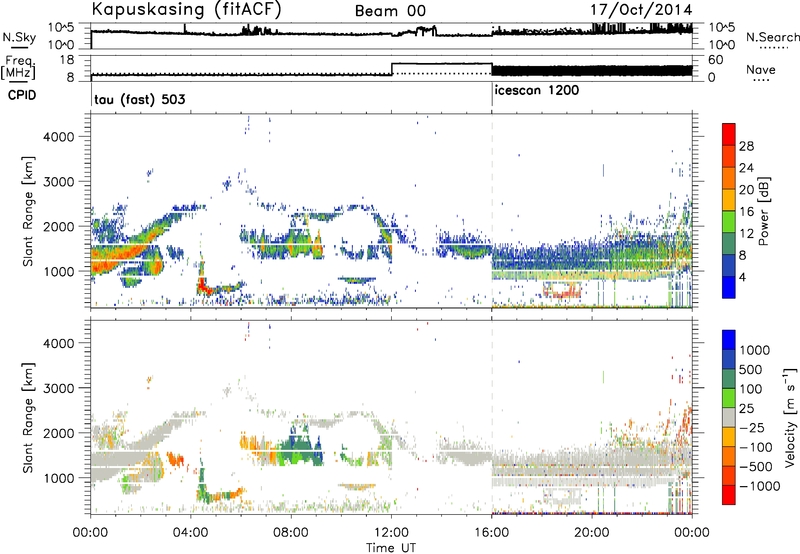Click the red bottom segment of Velocity color bar

(729, 495)
